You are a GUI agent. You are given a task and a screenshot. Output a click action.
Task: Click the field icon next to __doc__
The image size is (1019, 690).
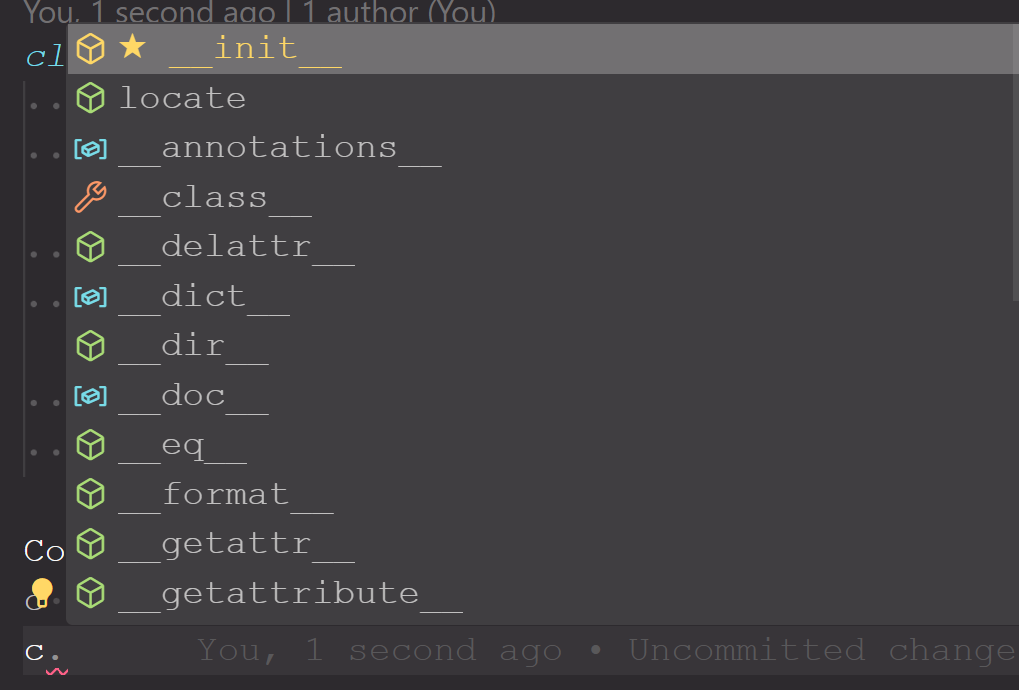[x=89, y=395]
